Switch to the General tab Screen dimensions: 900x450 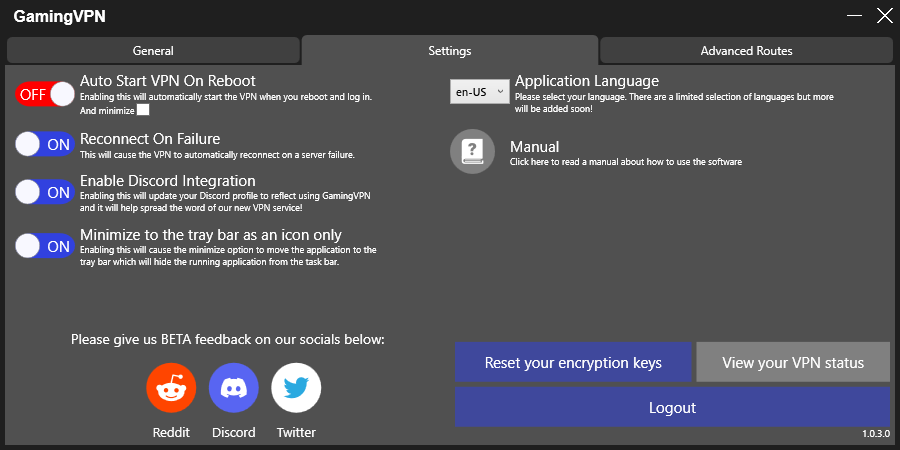click(x=153, y=51)
